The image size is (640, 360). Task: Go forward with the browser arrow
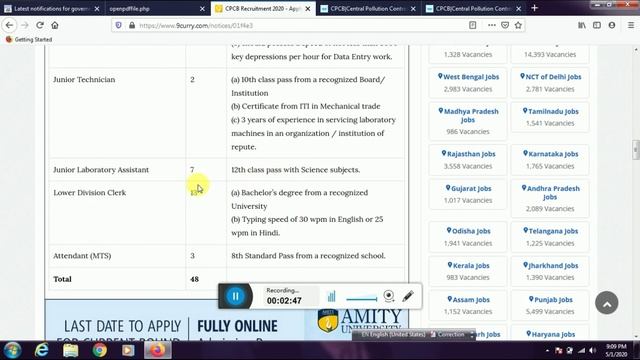(24, 25)
